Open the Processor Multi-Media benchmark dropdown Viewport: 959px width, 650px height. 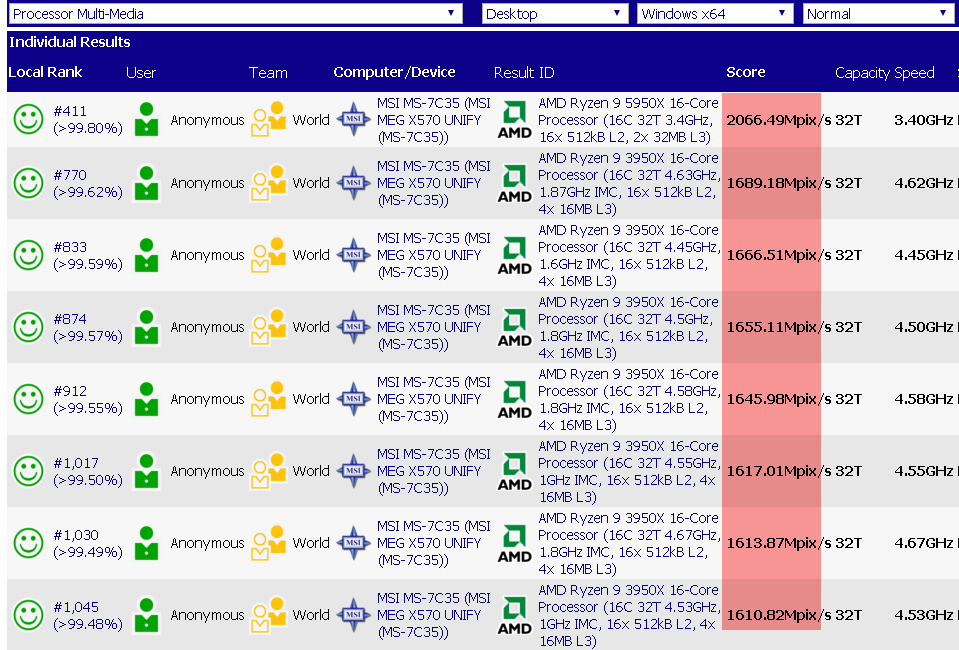235,13
